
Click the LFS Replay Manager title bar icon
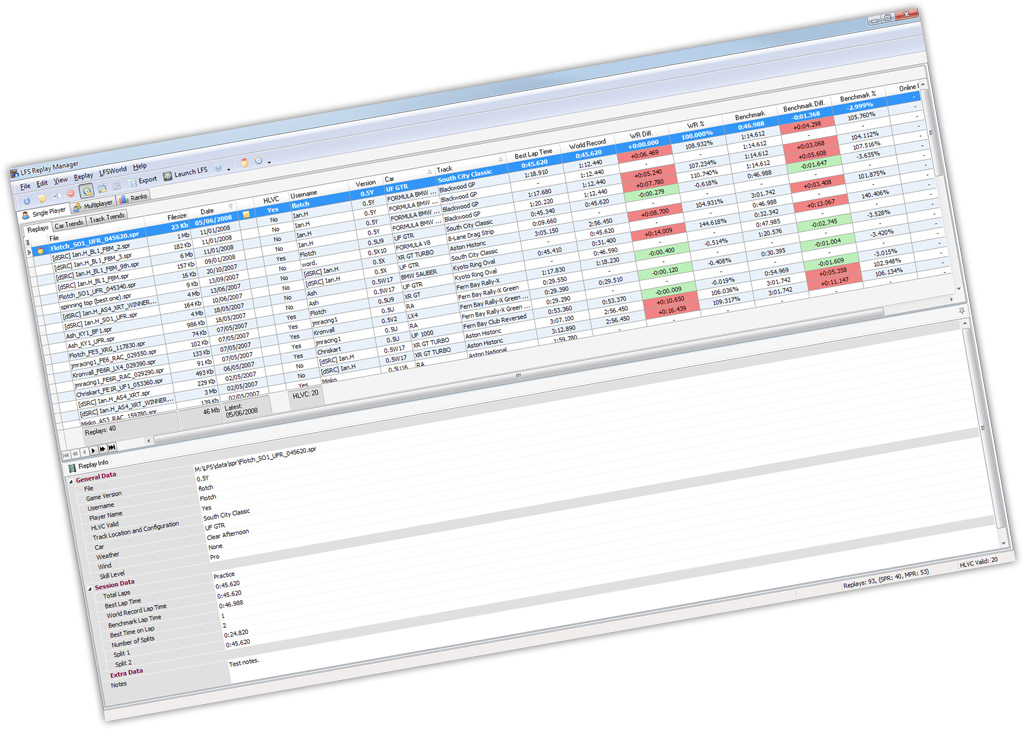14,173
